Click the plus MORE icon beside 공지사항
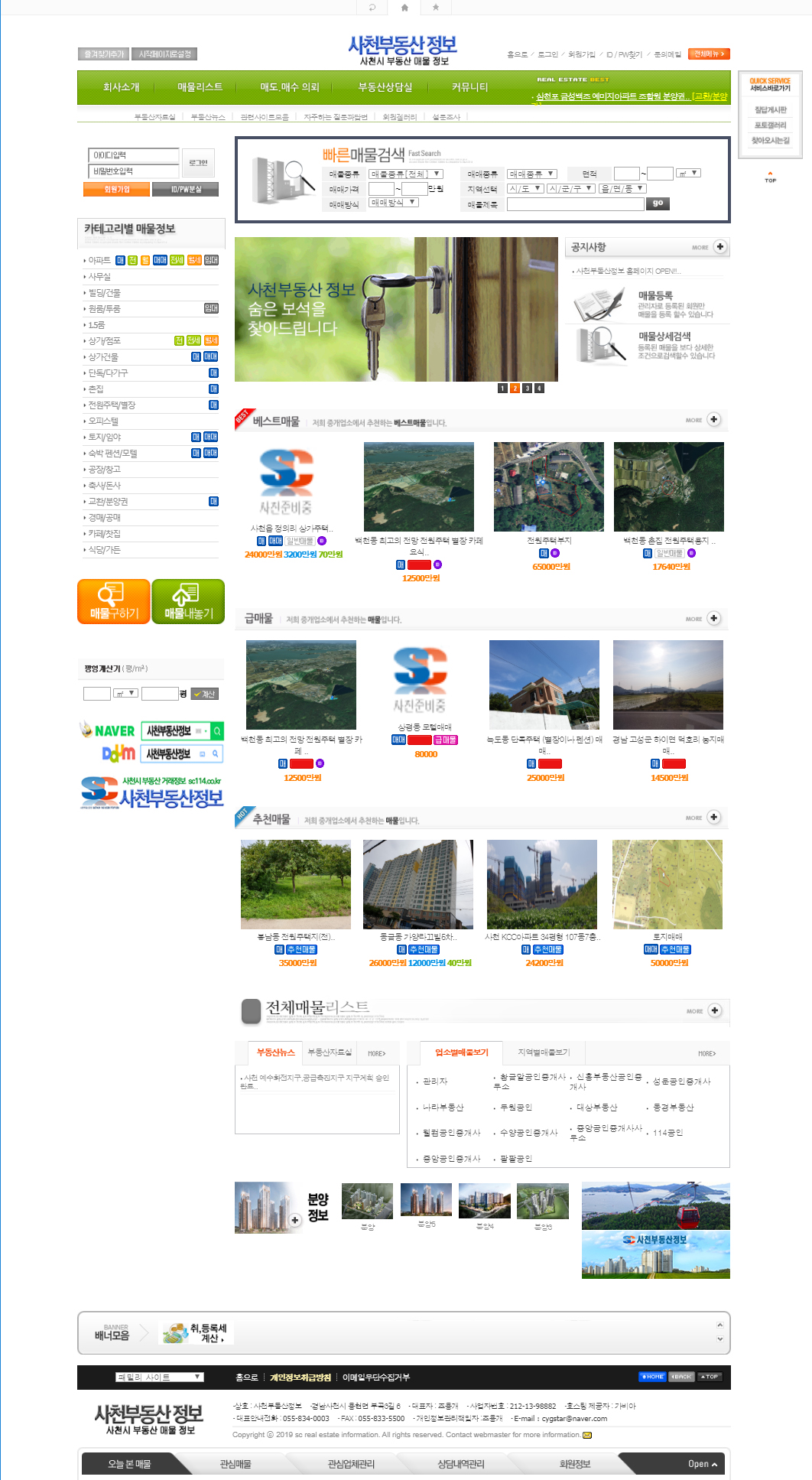The width and height of the screenshot is (812, 1480). coord(719,247)
